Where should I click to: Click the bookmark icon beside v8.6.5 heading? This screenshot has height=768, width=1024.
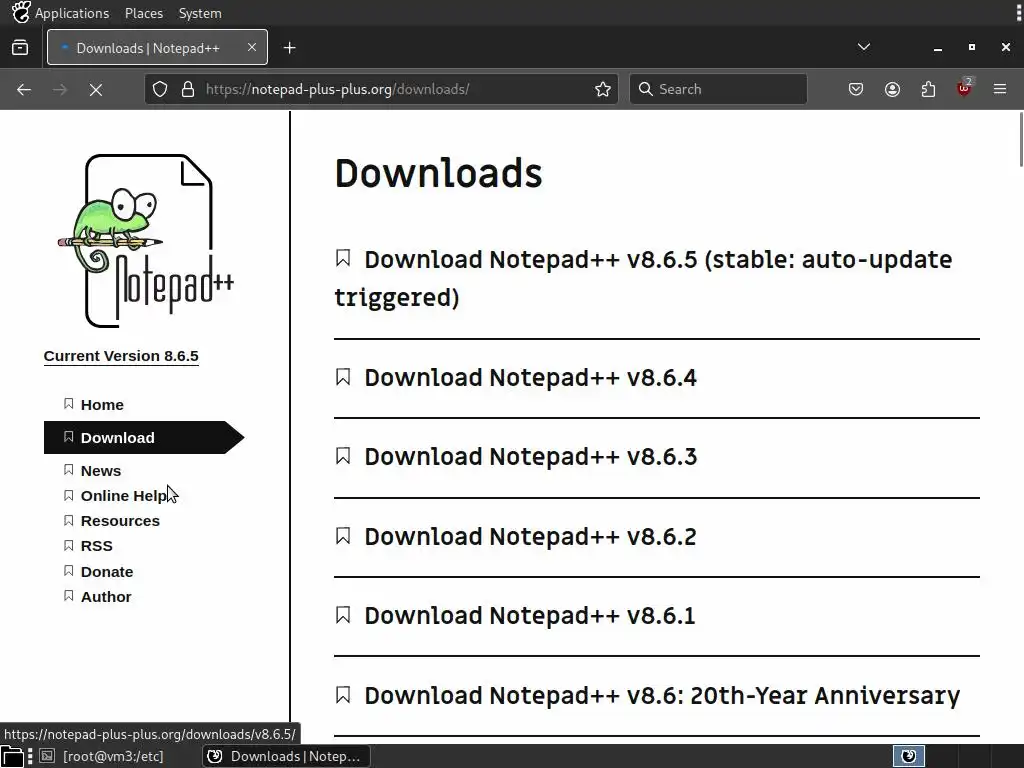pyautogui.click(x=343, y=259)
